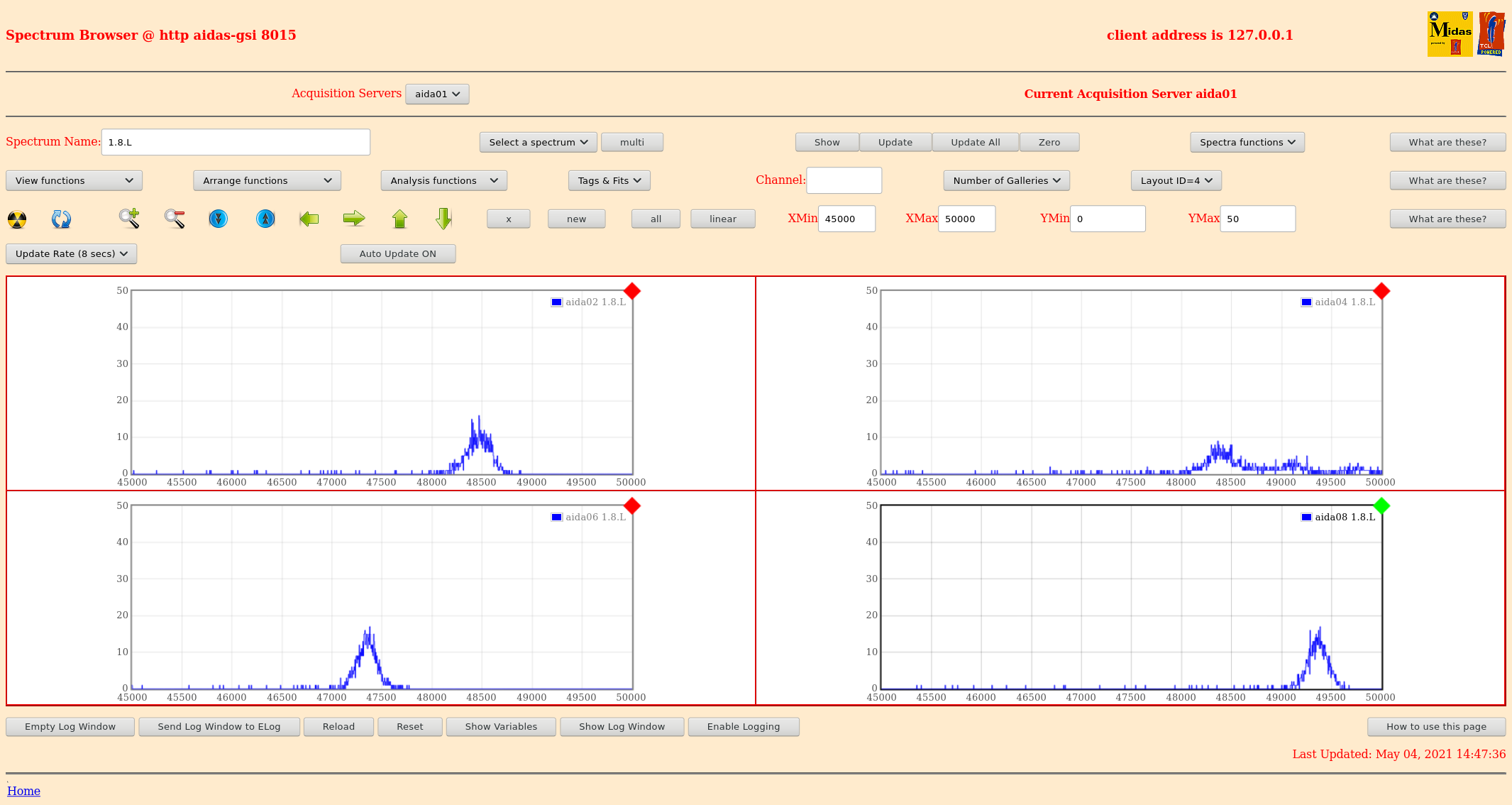Toggle the Auto Update ON button

click(x=397, y=254)
